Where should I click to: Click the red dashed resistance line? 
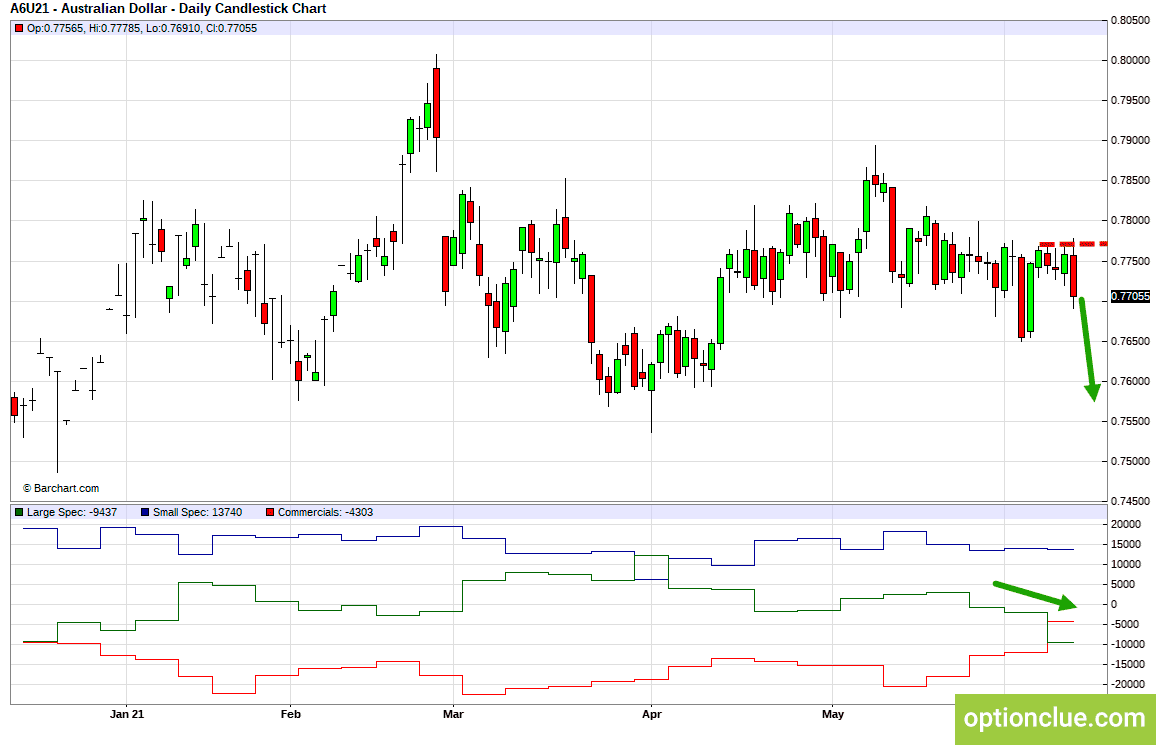[1073, 244]
